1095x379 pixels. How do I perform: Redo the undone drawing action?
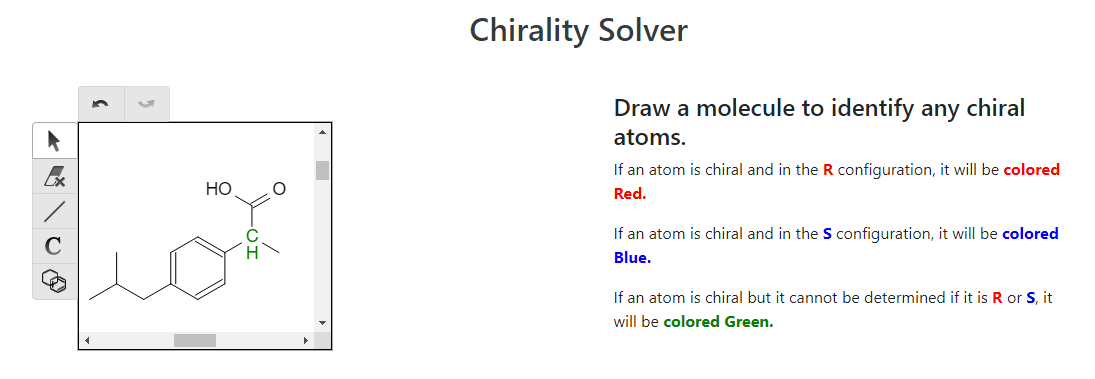click(147, 104)
